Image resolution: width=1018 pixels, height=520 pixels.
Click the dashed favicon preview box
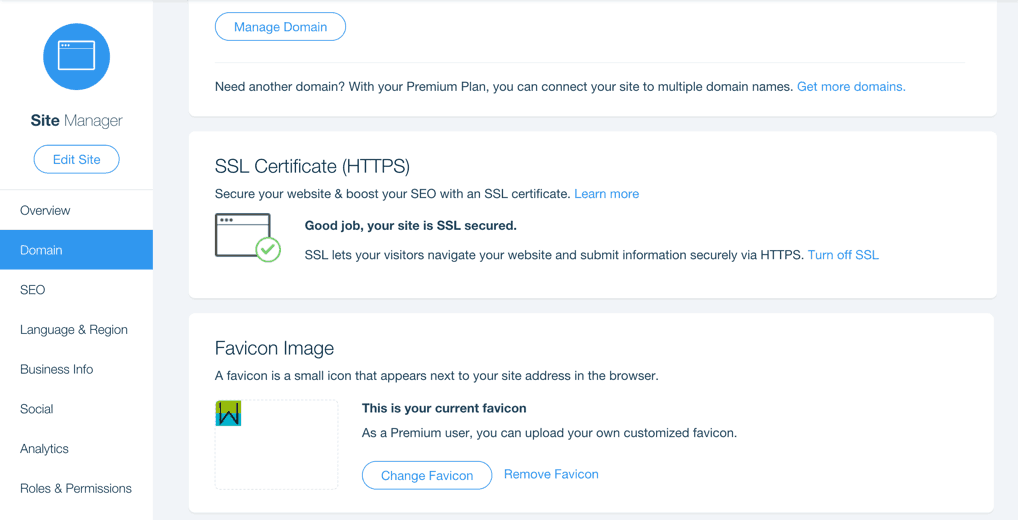[x=277, y=445]
